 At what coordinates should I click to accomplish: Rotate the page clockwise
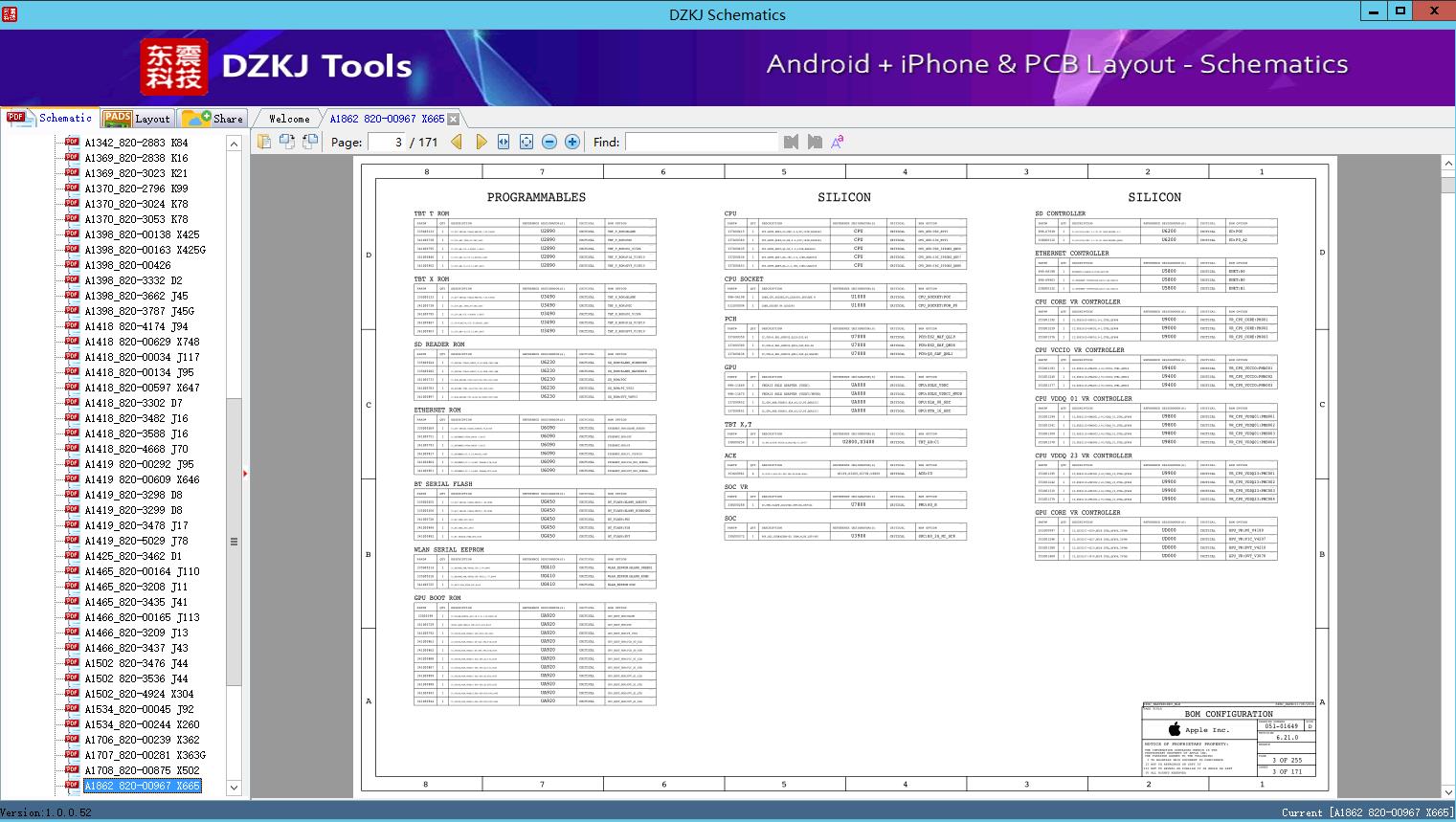[309, 142]
